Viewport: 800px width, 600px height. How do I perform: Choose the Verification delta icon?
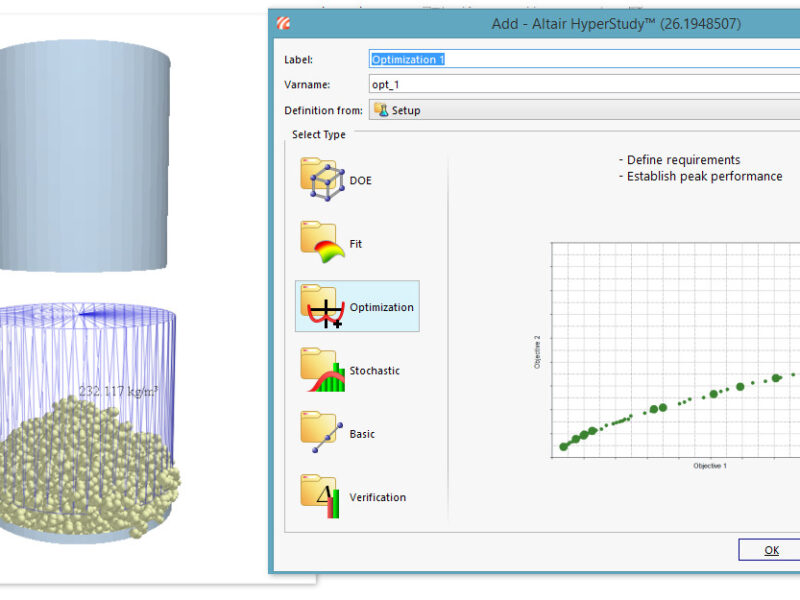(x=320, y=496)
